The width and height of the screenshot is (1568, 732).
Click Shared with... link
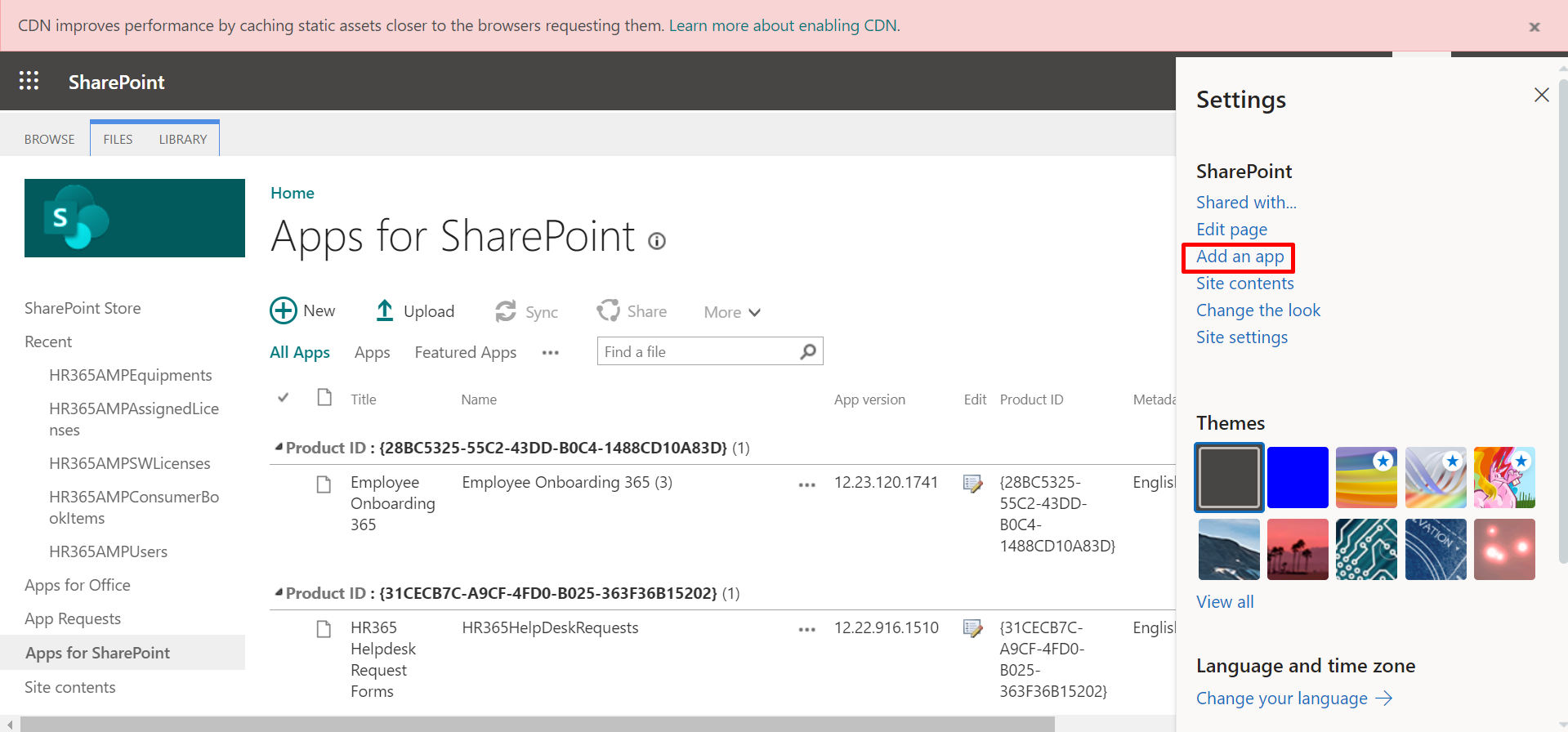pyautogui.click(x=1246, y=203)
